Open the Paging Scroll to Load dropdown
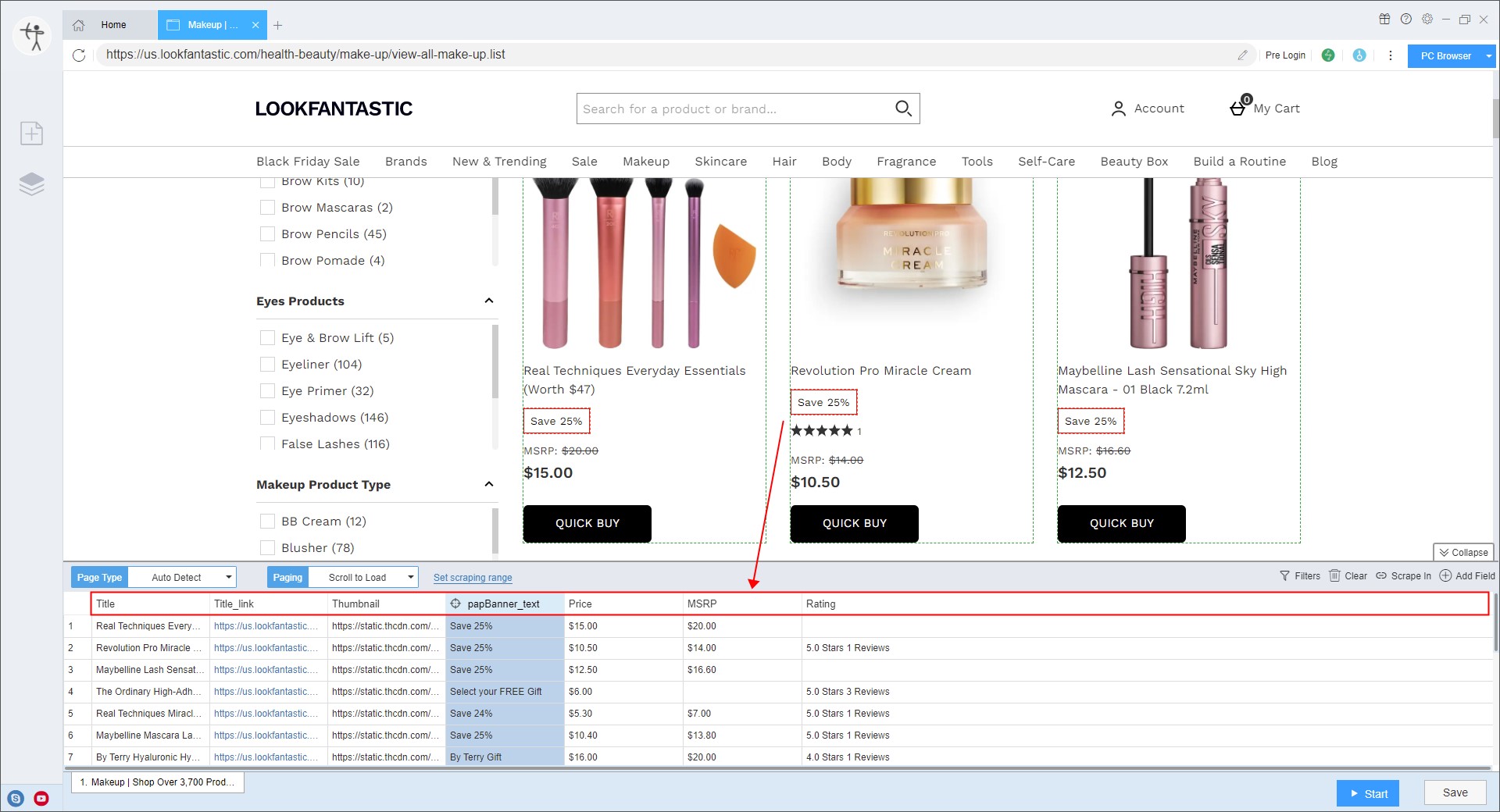Screen dimensions: 1500x812 [x=363, y=577]
